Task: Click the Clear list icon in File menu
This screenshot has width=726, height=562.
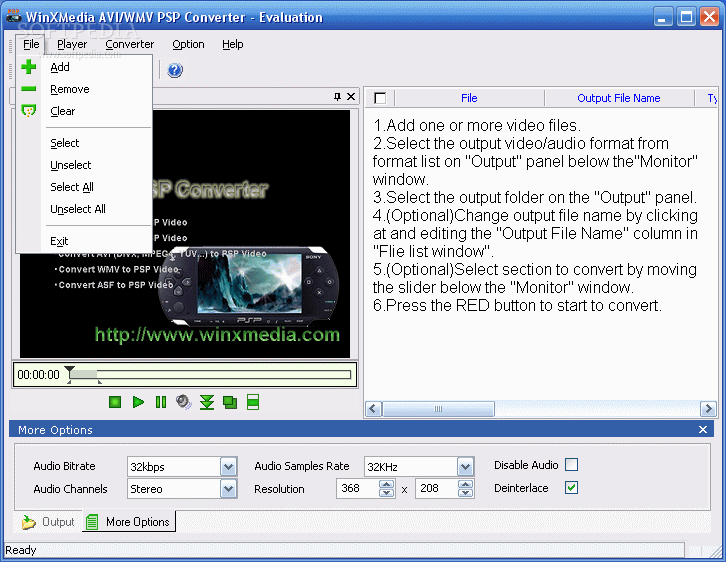Action: tap(29, 111)
